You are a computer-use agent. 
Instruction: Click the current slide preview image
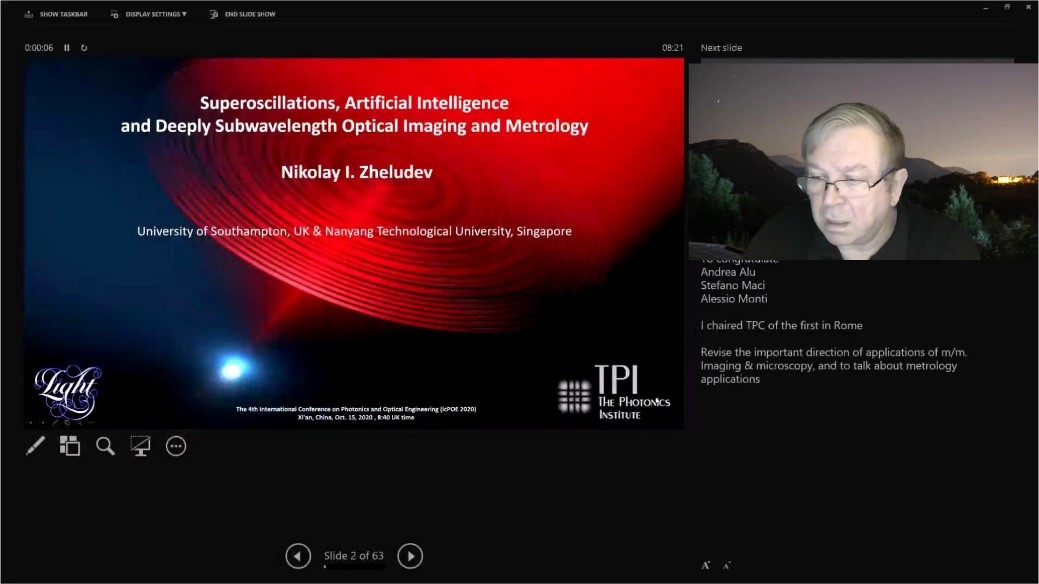[x=354, y=243]
